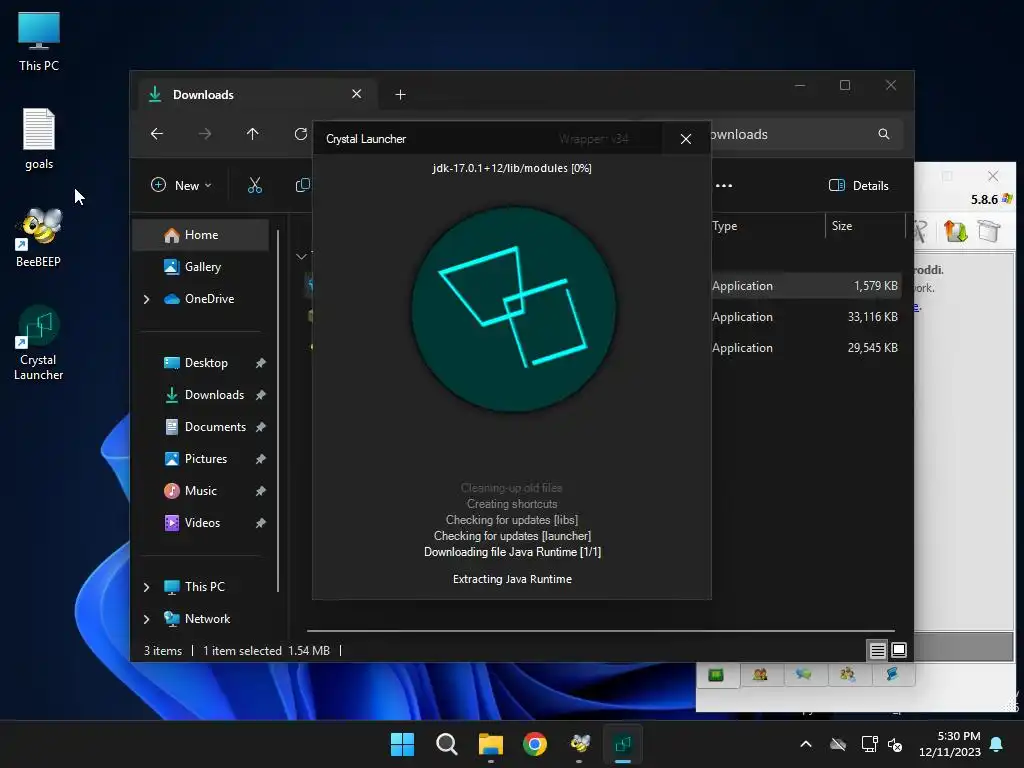The width and height of the screenshot is (1024, 768).
Task: Open the See more ellipsis menu
Action: 724,185
